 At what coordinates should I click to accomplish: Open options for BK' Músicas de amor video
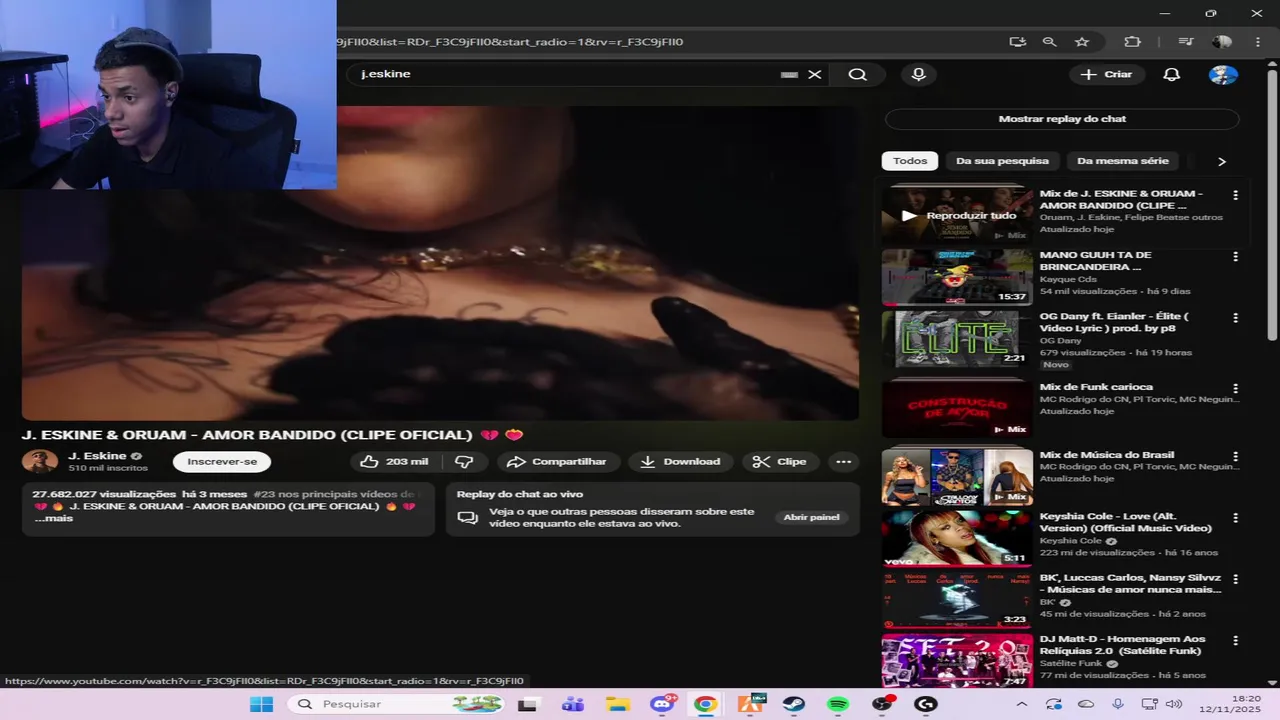(x=1235, y=579)
